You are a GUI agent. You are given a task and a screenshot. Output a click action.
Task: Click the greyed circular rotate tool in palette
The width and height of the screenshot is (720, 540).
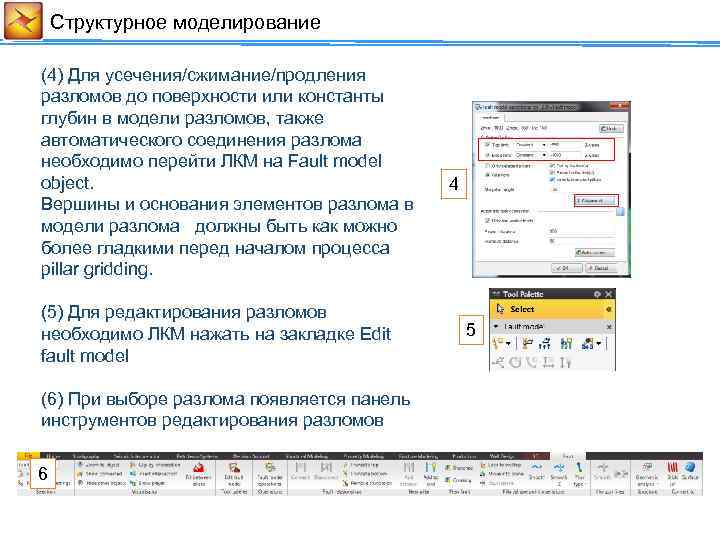coord(515,362)
